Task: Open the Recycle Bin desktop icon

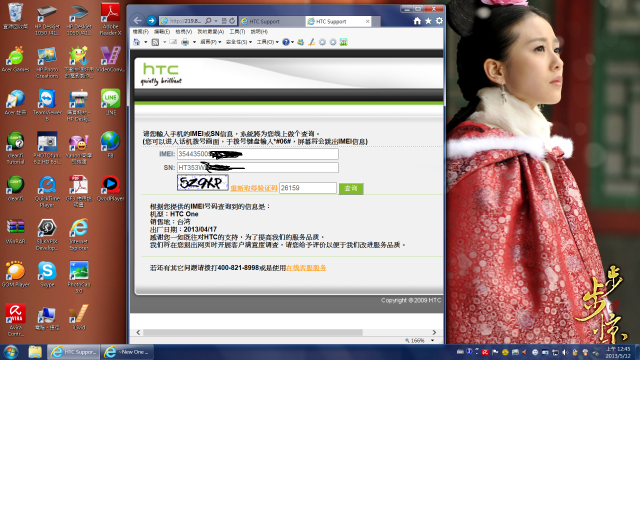Action: click(16, 16)
